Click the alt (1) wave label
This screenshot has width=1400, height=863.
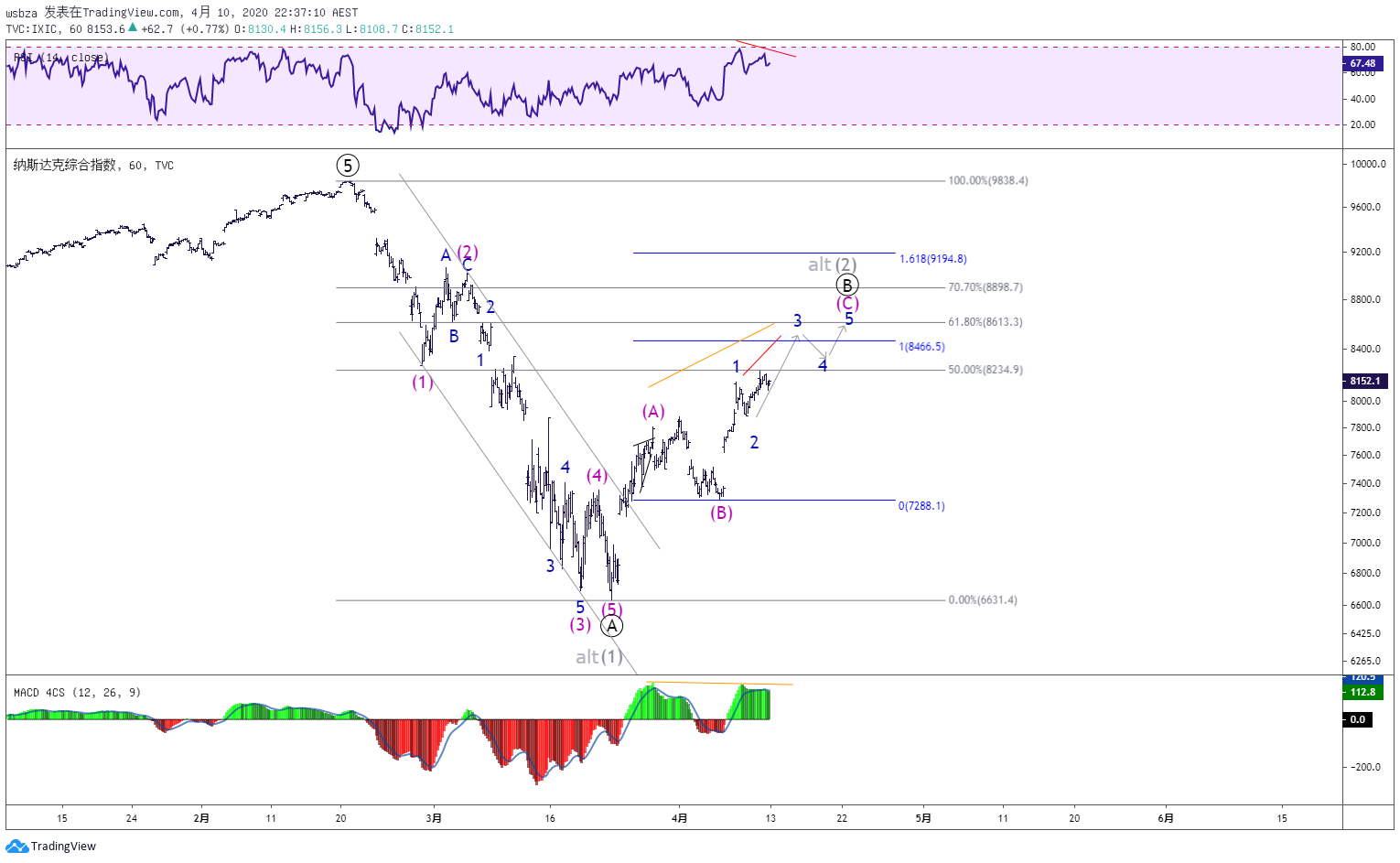click(x=599, y=657)
